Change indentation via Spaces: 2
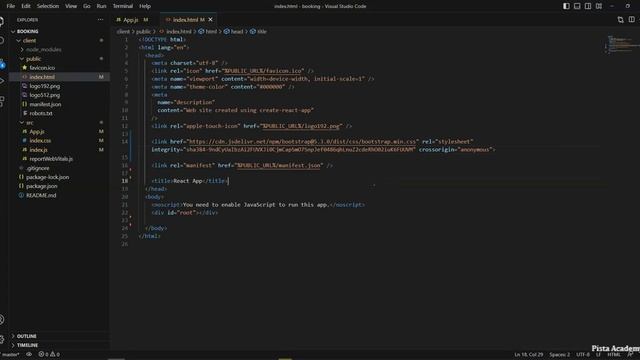The height and width of the screenshot is (360, 640). tap(559, 354)
